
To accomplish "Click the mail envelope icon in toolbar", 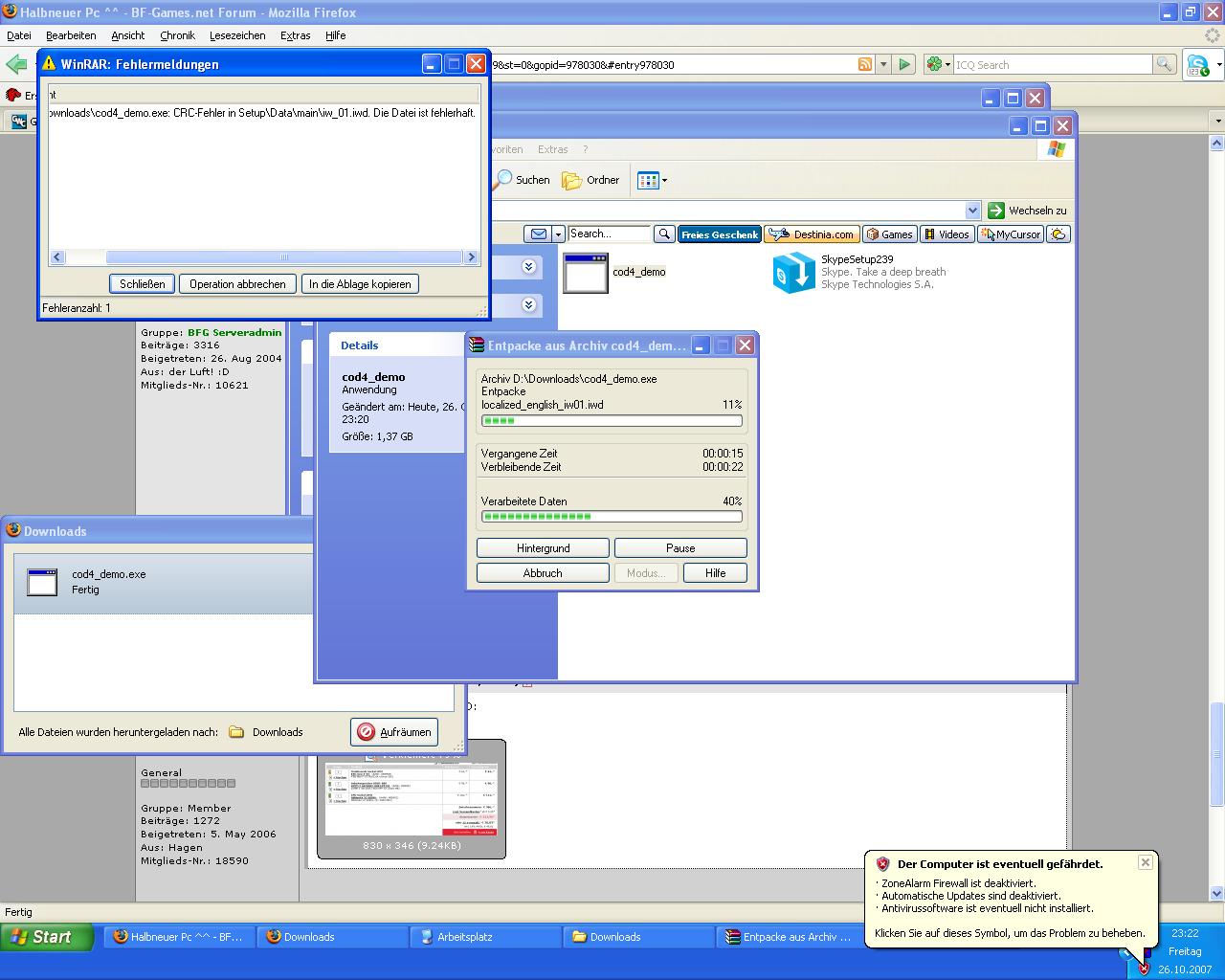I will [539, 234].
